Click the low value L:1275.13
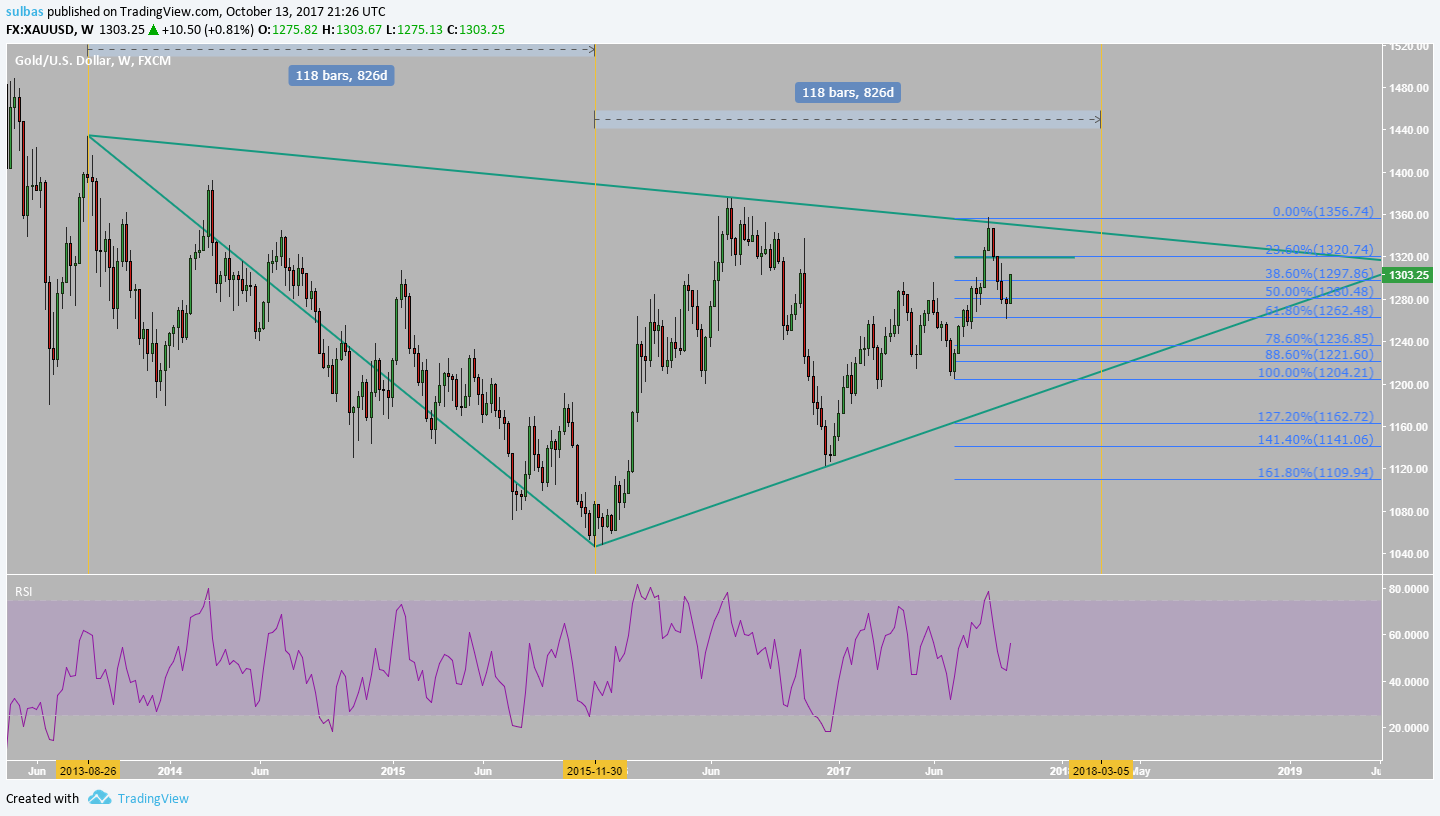 click(415, 29)
